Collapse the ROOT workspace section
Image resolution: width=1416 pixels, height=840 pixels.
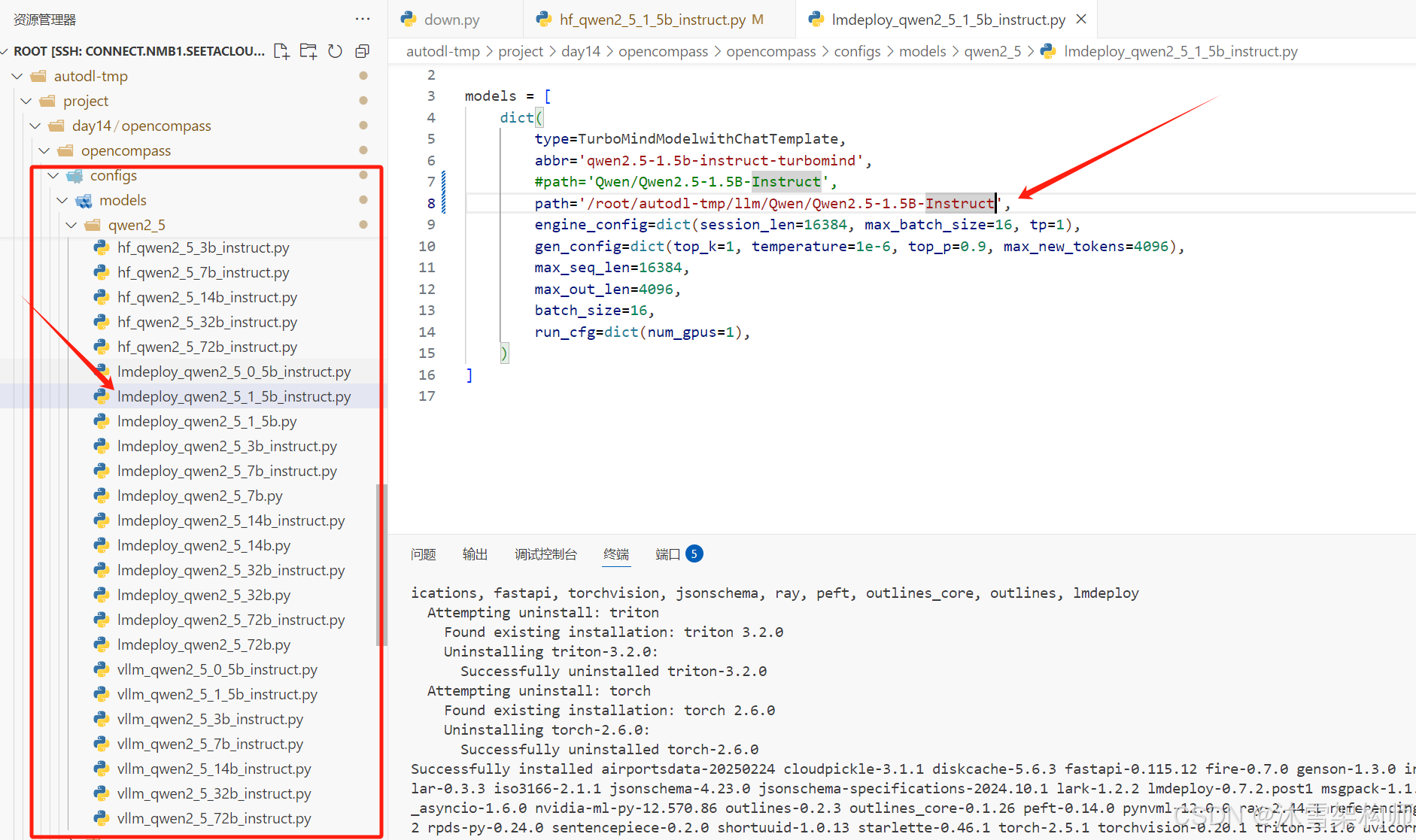coord(6,51)
